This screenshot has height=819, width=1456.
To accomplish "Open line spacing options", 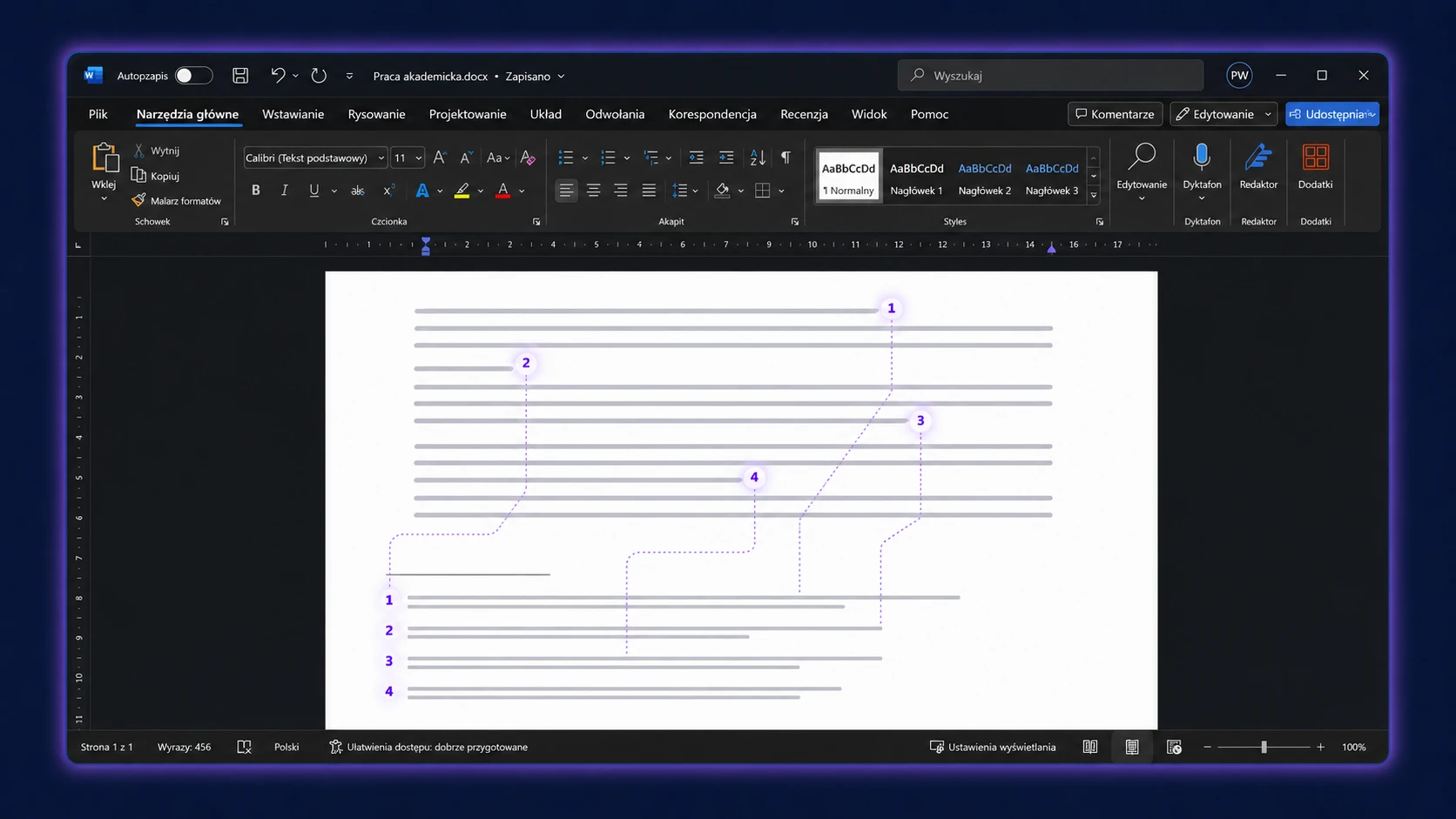I will [684, 191].
